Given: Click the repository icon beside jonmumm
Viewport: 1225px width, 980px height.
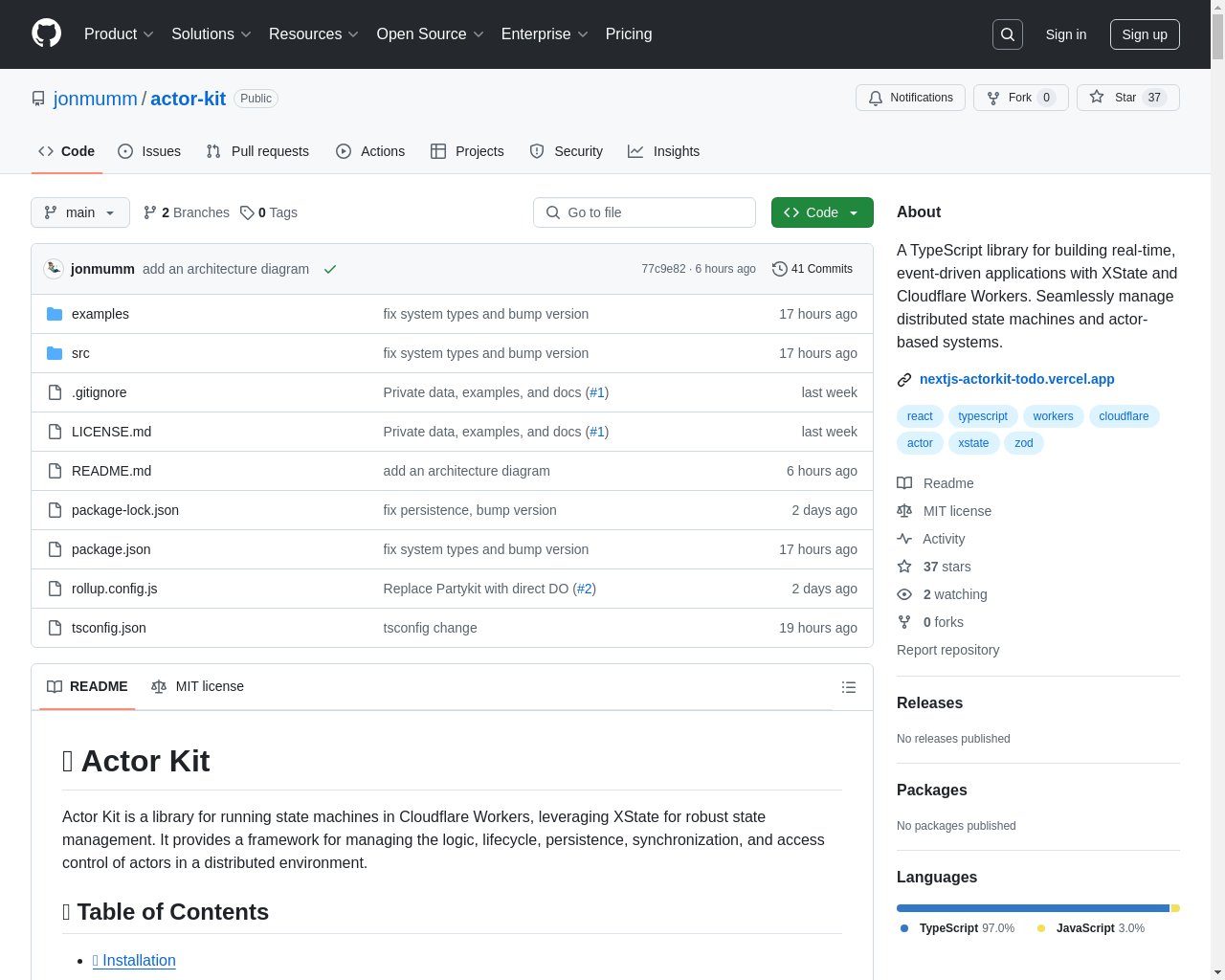Looking at the screenshot, I should (38, 99).
